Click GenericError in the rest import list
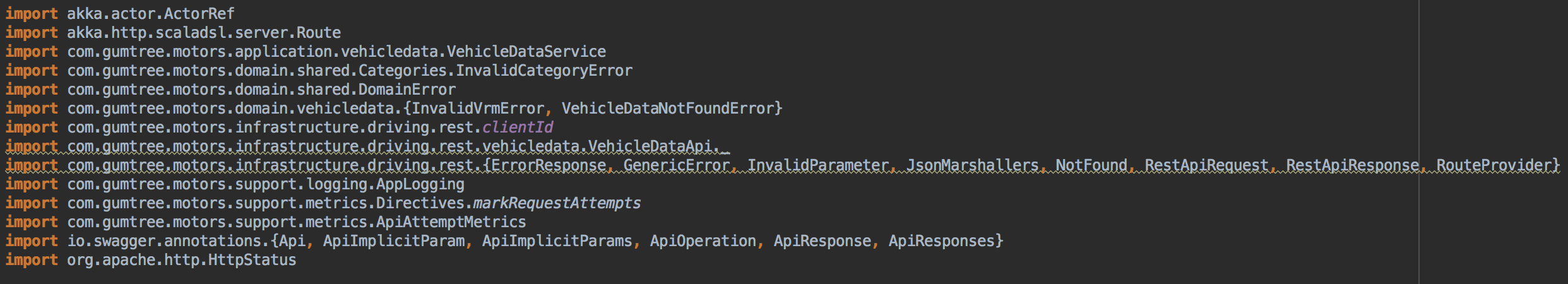 click(x=677, y=165)
